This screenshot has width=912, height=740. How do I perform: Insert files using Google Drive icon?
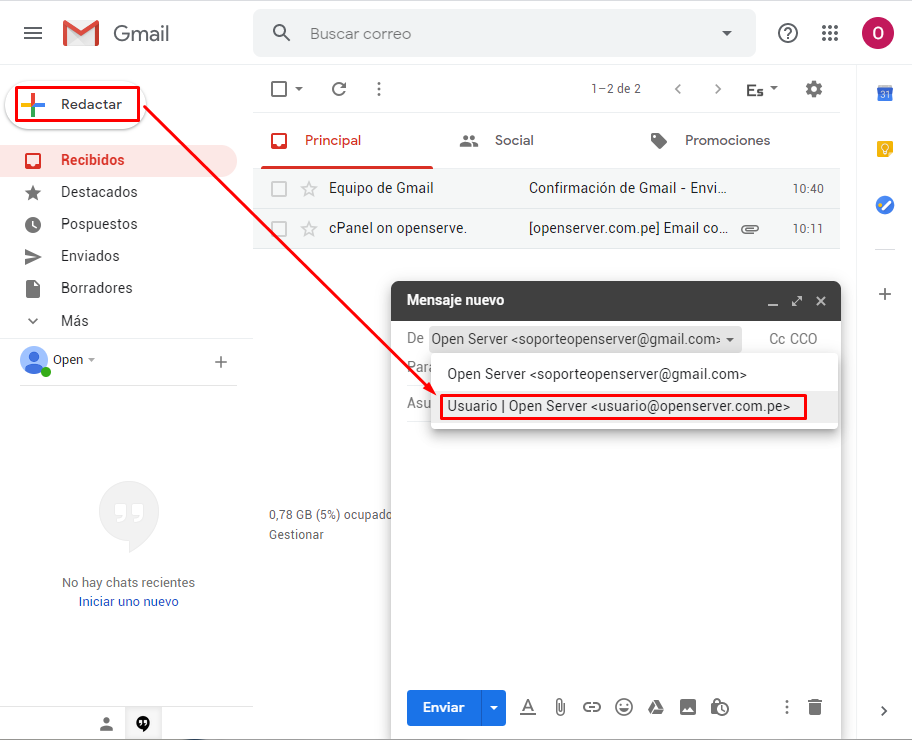656,707
